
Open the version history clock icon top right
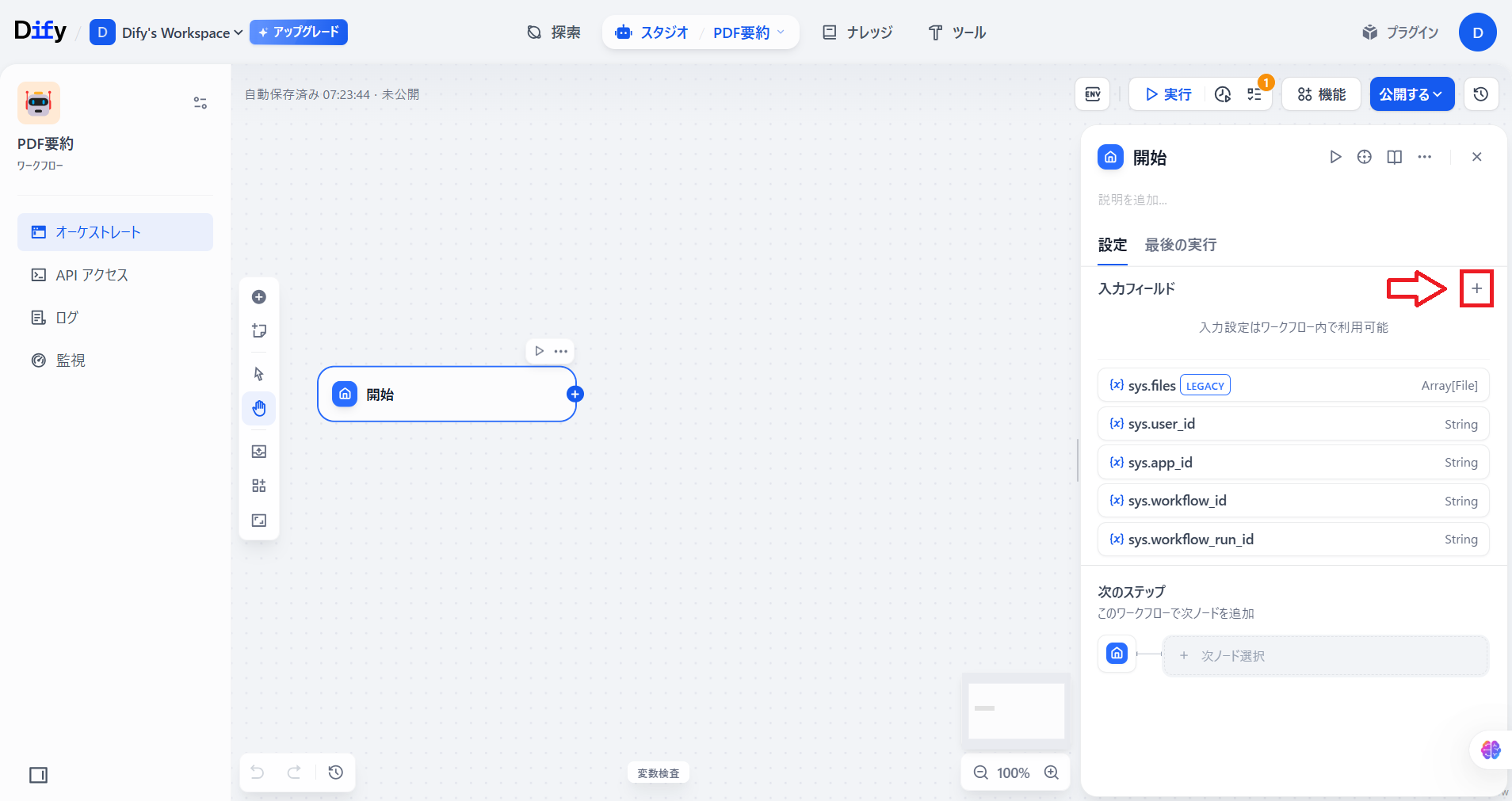point(1480,94)
